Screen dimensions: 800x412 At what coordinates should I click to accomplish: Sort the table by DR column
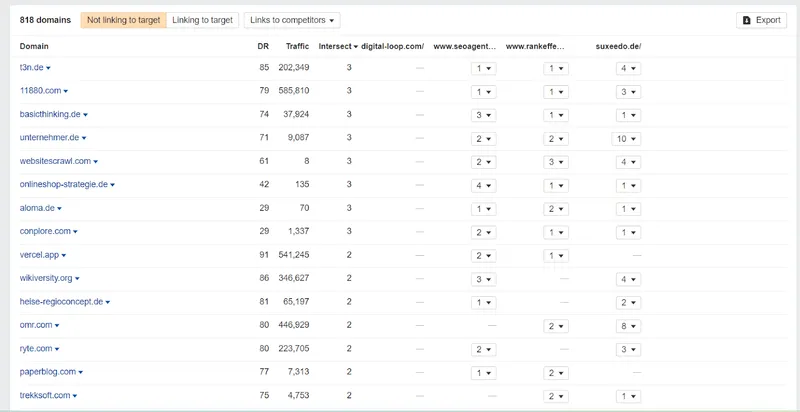263,46
